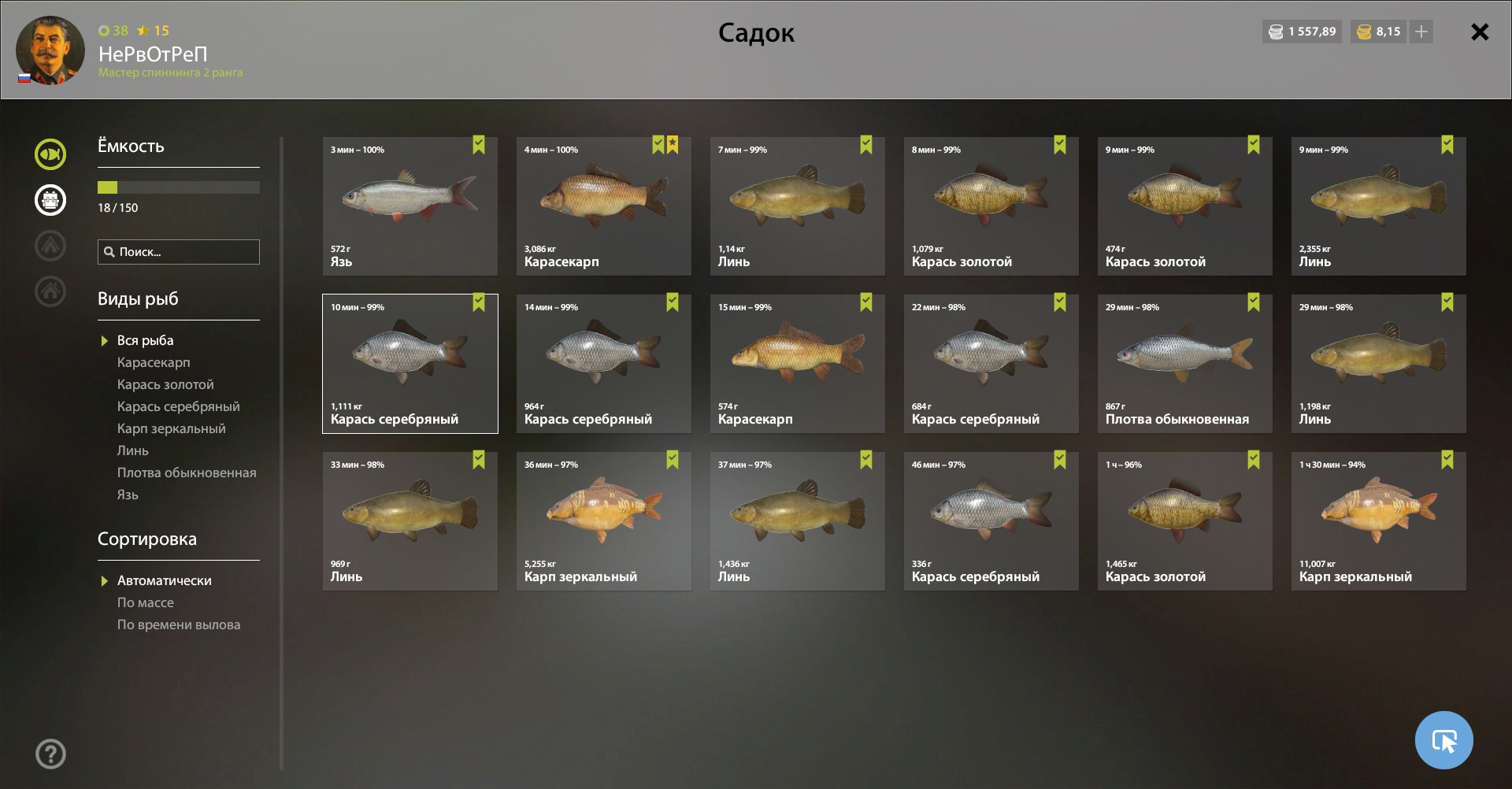
Task: Select the Автоматически sorting option
Action: (165, 580)
